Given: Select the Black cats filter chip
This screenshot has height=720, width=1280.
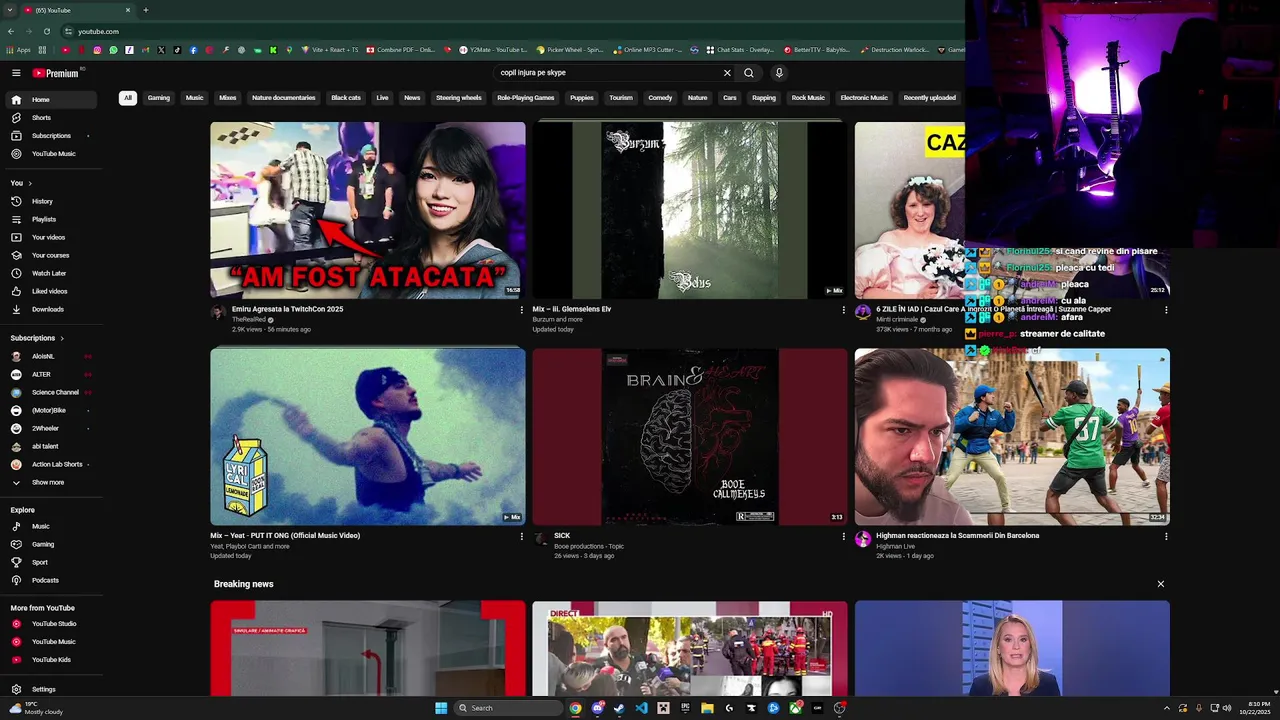Looking at the screenshot, I should pyautogui.click(x=346, y=98).
